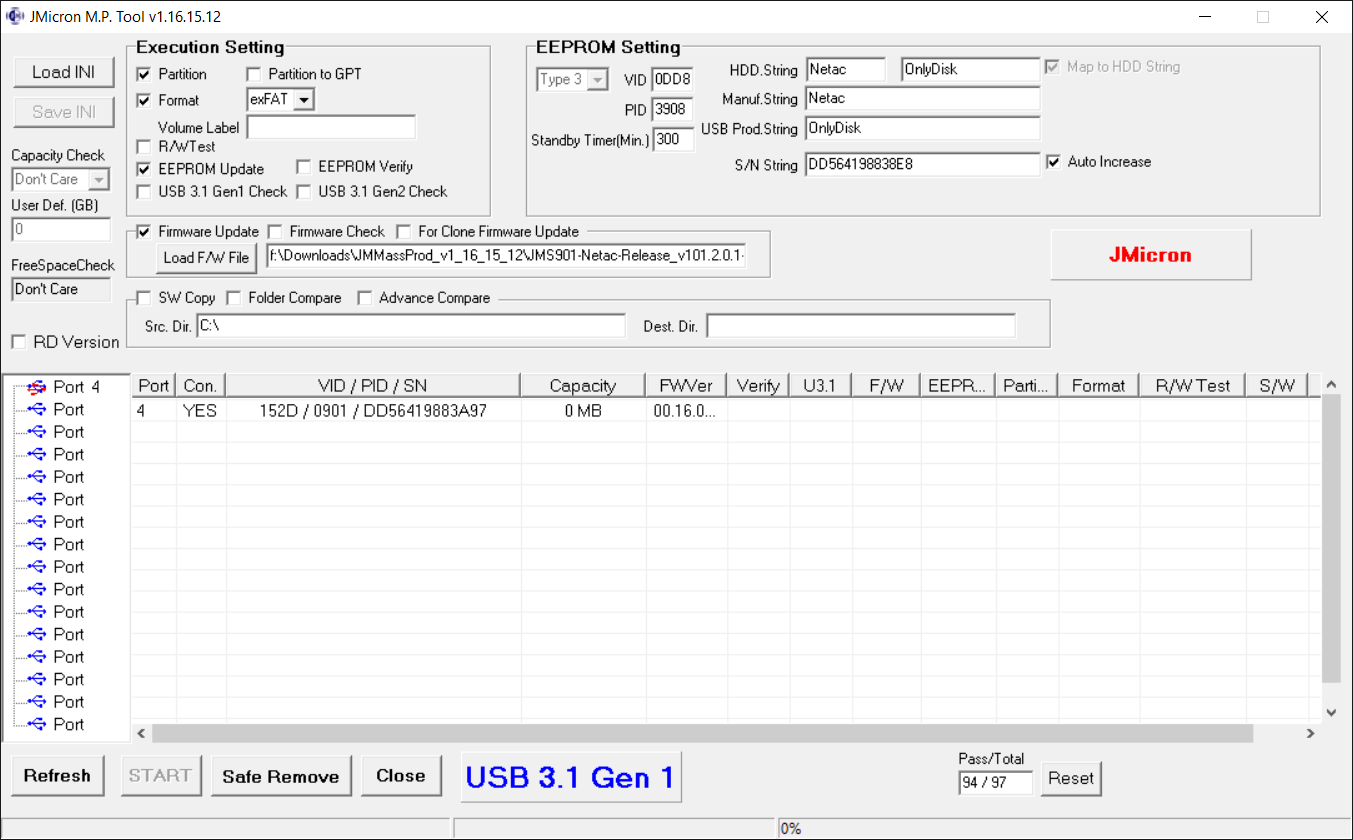Click the S/N String field
Screen dimensions: 1353x840
click(x=922, y=164)
